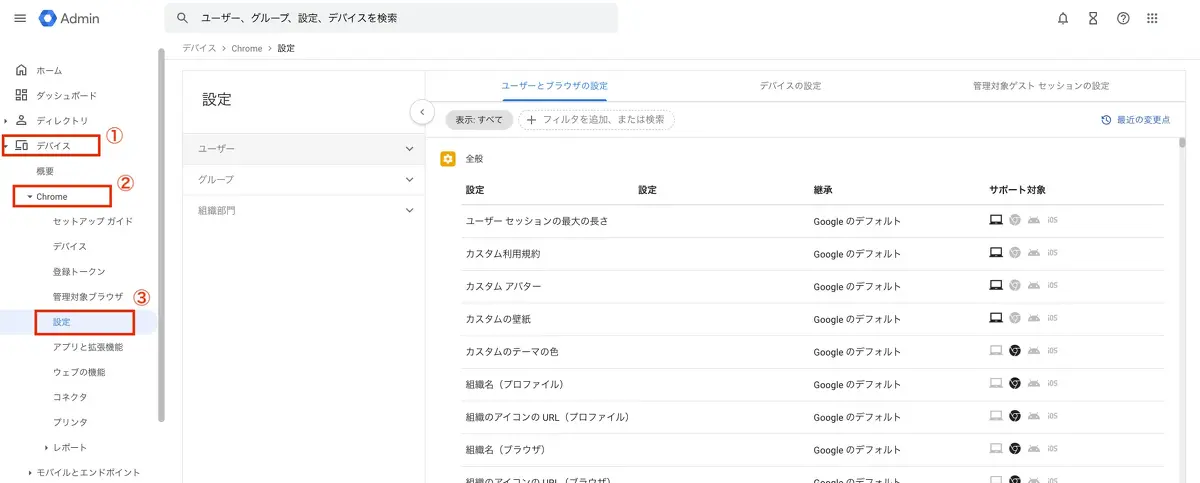Click the 最近の変更点 link
1200x483 pixels.
1144,120
